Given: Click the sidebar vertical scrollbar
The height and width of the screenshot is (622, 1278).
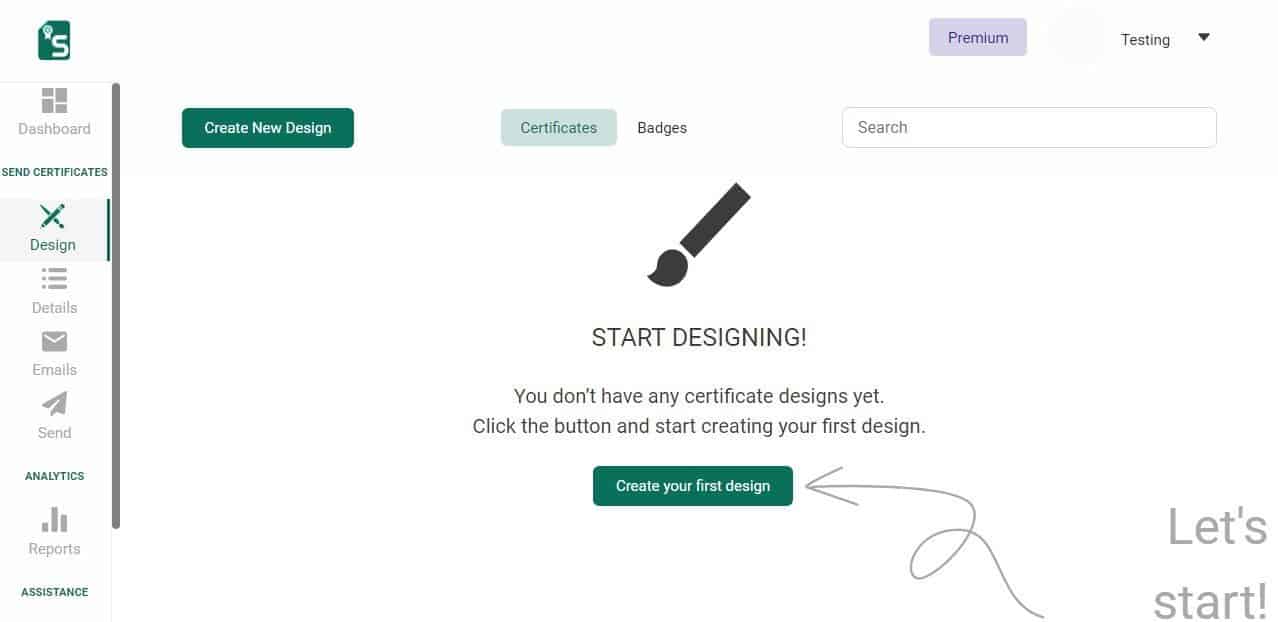Looking at the screenshot, I should [x=116, y=305].
